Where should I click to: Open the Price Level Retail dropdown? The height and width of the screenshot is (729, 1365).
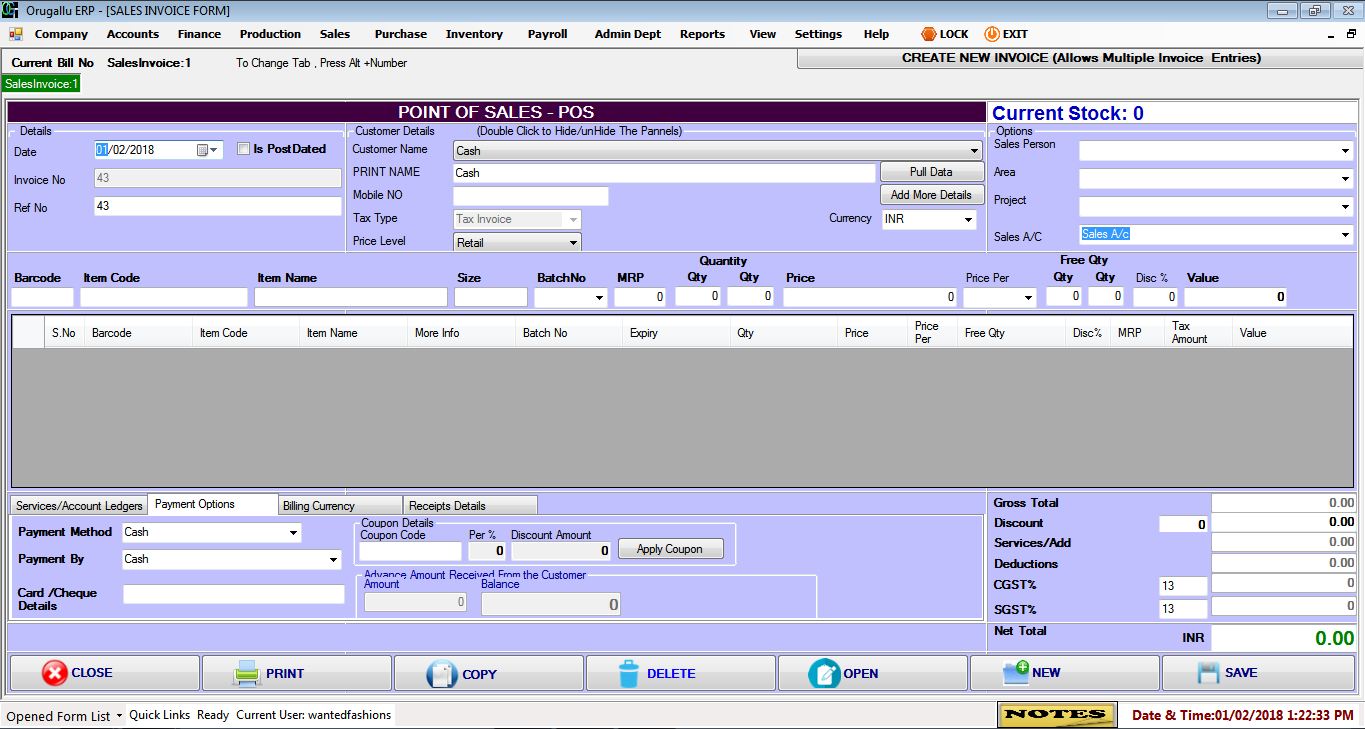coord(573,242)
